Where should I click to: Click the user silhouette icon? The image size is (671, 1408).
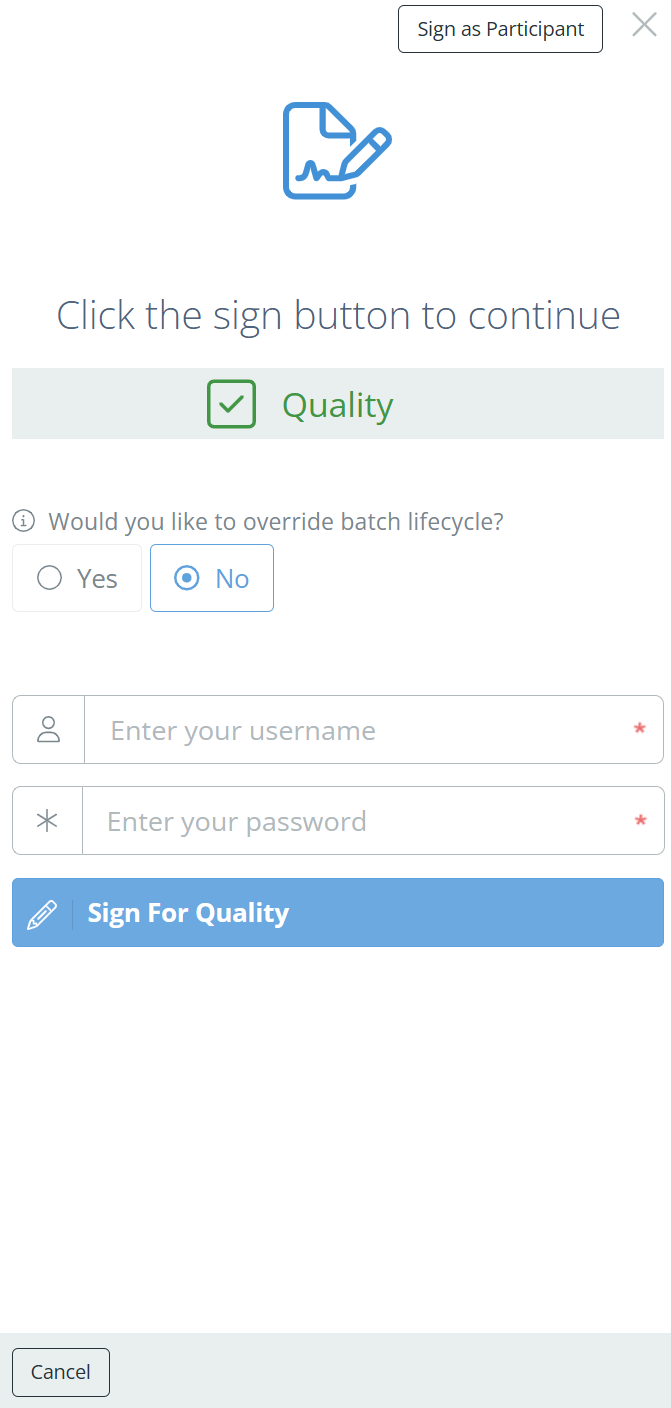point(48,729)
